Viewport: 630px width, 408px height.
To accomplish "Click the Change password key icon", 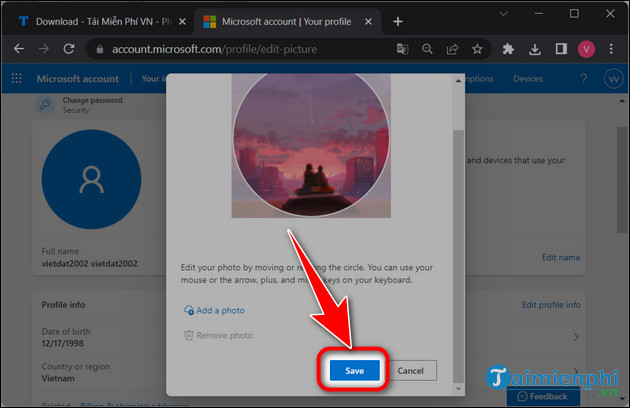I will pos(45,105).
